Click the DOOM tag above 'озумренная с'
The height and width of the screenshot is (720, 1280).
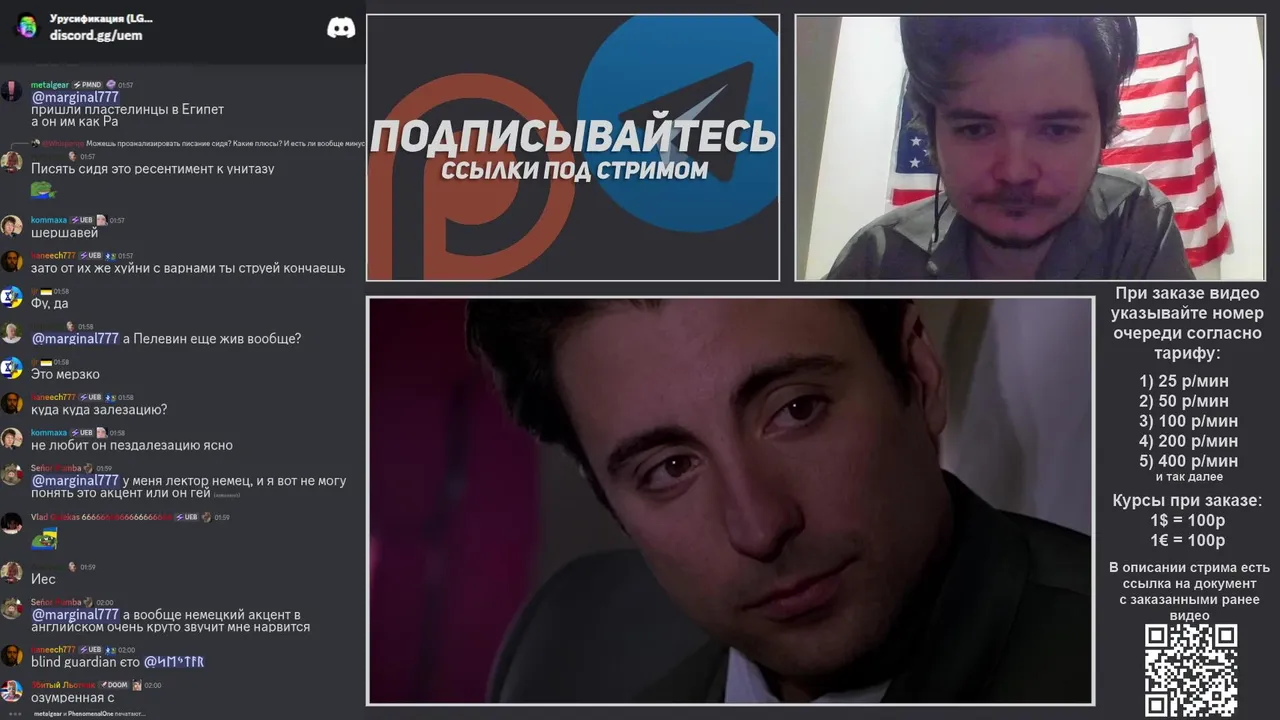pos(113,685)
